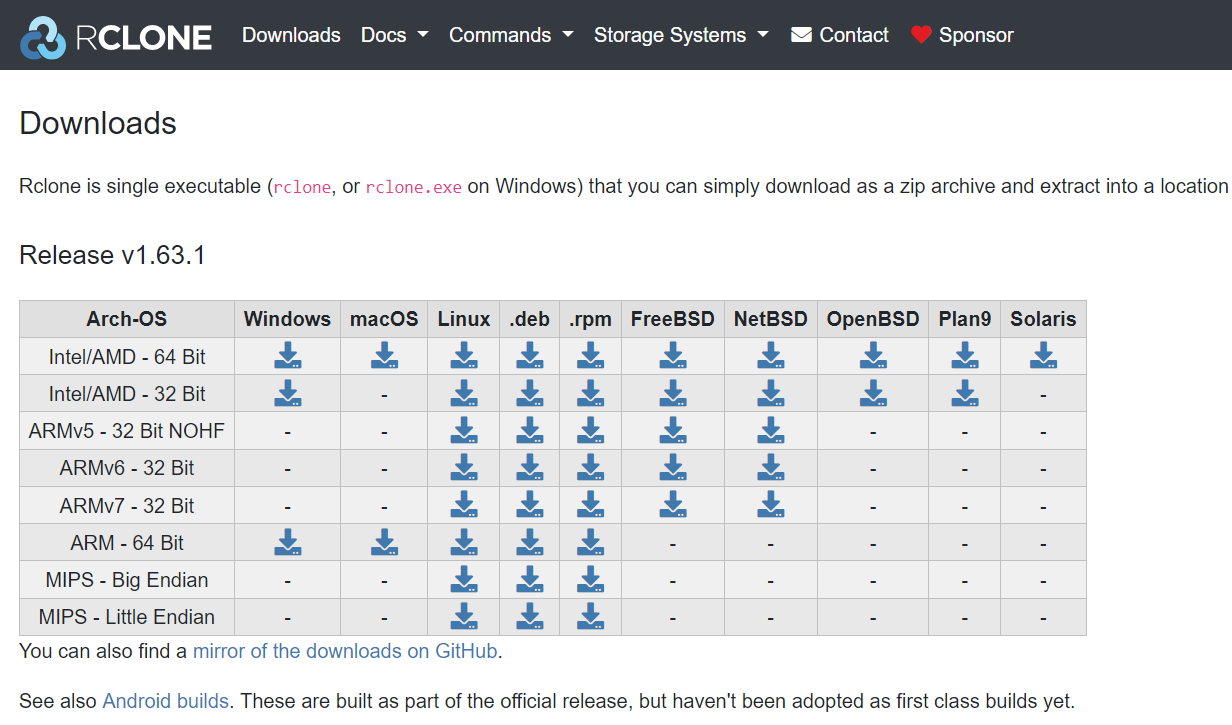The image size is (1232, 725).
Task: Download ARMv5 32 Bit NOHF .deb package
Action: coord(529,430)
